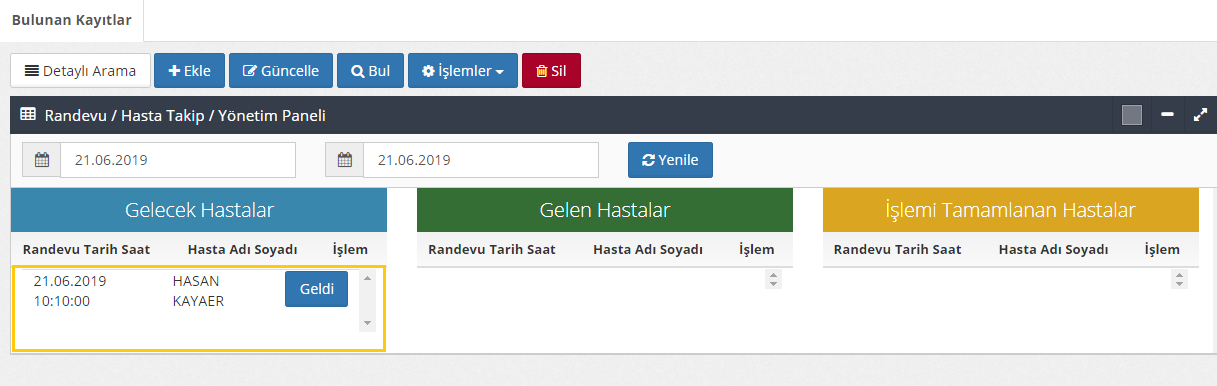Click the Bul find button
Image resolution: width=1217 pixels, height=386 pixels.
click(x=370, y=71)
